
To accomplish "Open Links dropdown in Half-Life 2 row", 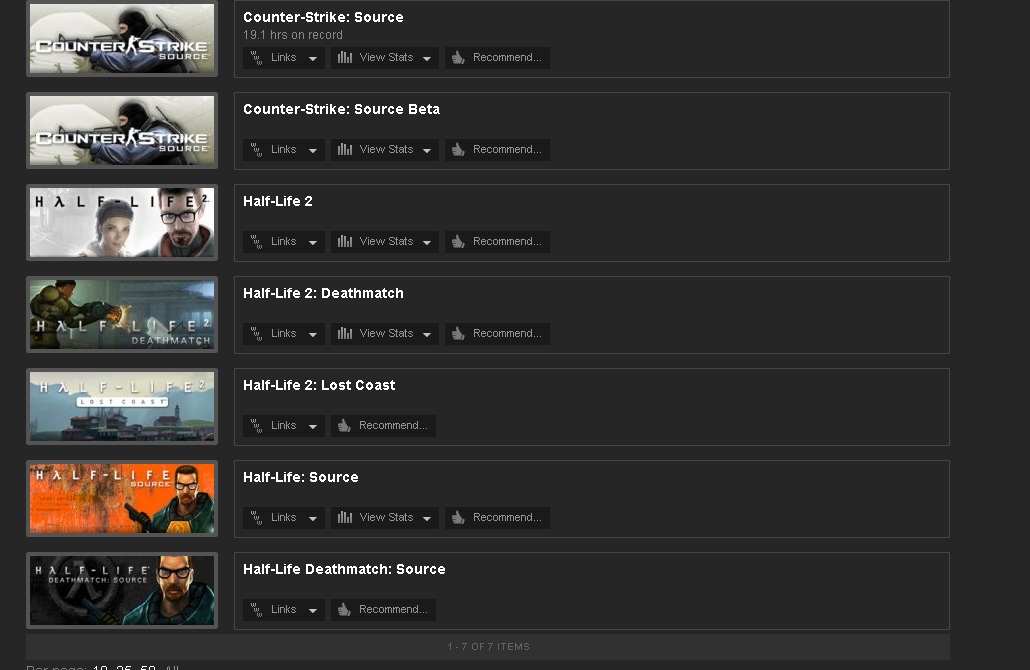I will (x=284, y=242).
